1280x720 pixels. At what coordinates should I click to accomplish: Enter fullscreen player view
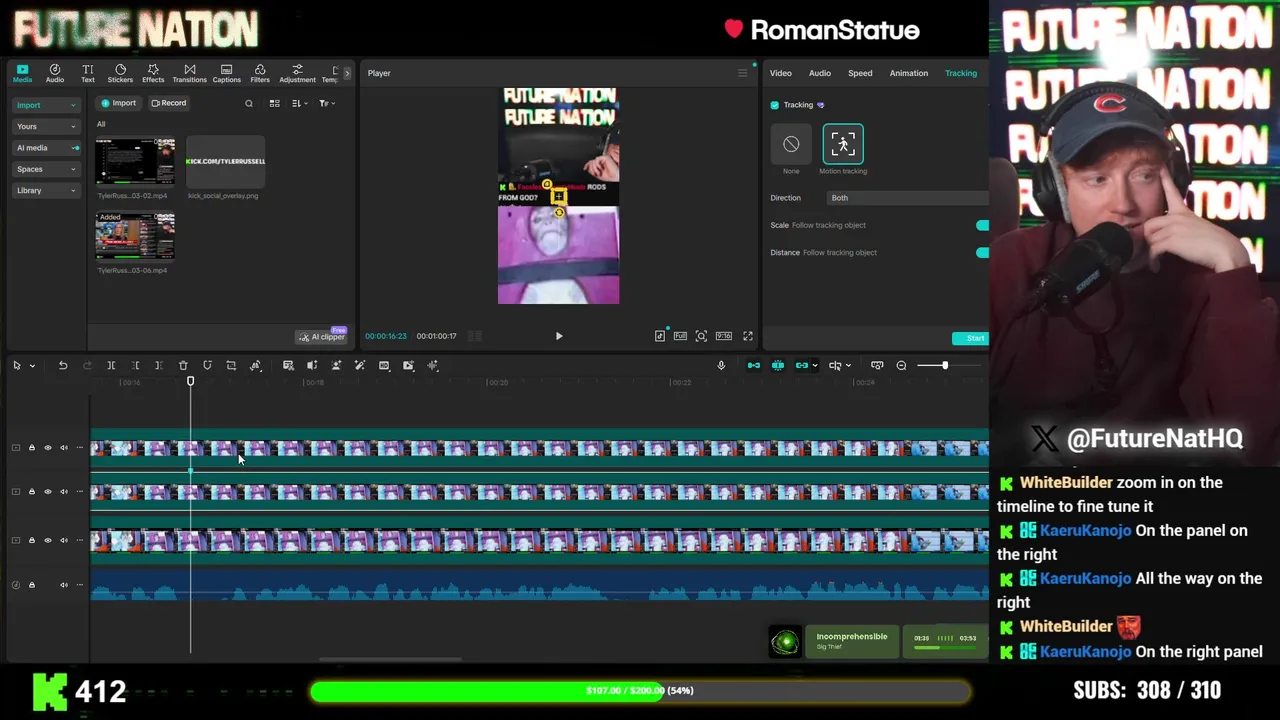point(748,336)
